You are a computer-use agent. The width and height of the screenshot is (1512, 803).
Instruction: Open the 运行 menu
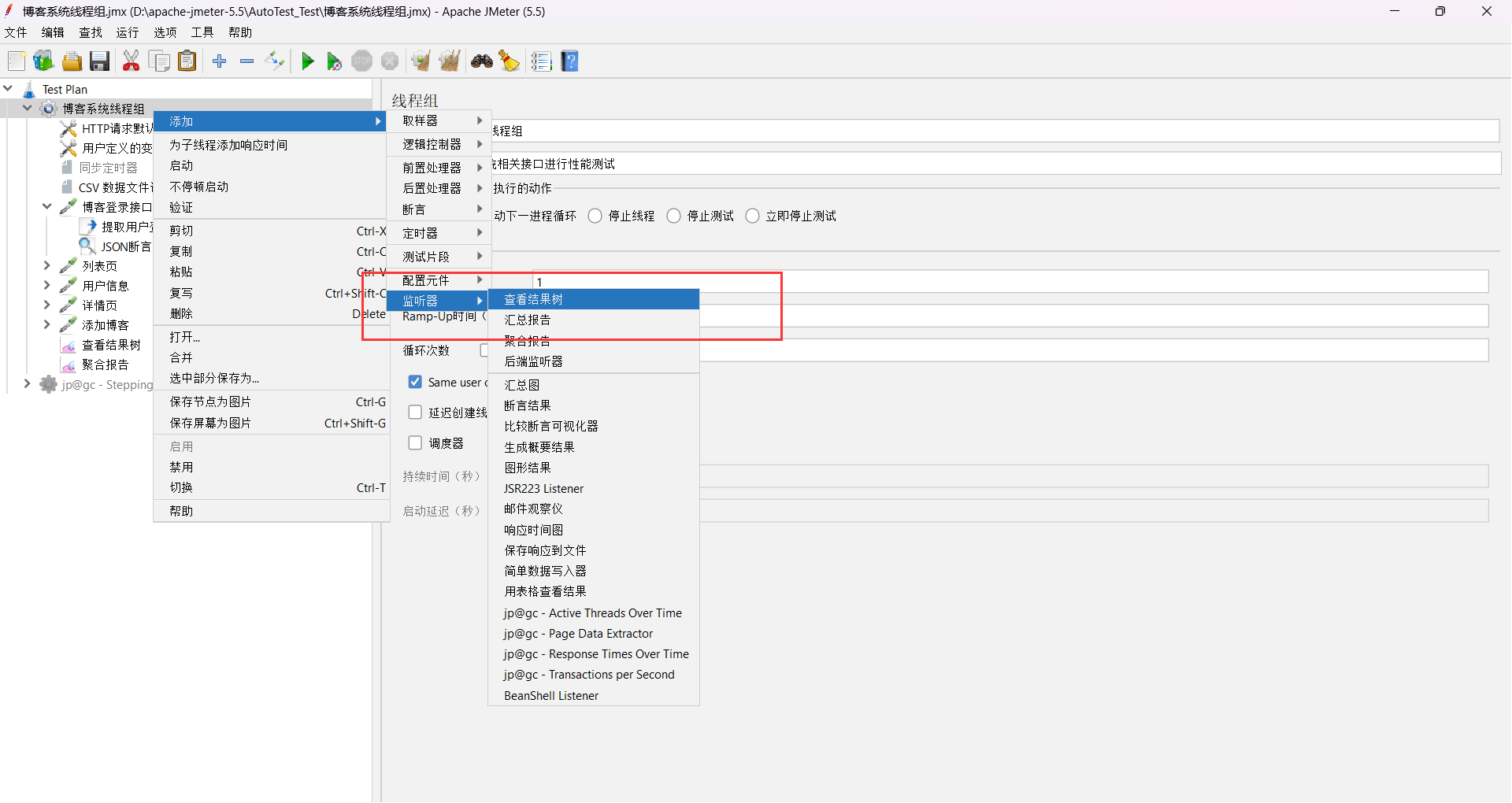click(128, 32)
